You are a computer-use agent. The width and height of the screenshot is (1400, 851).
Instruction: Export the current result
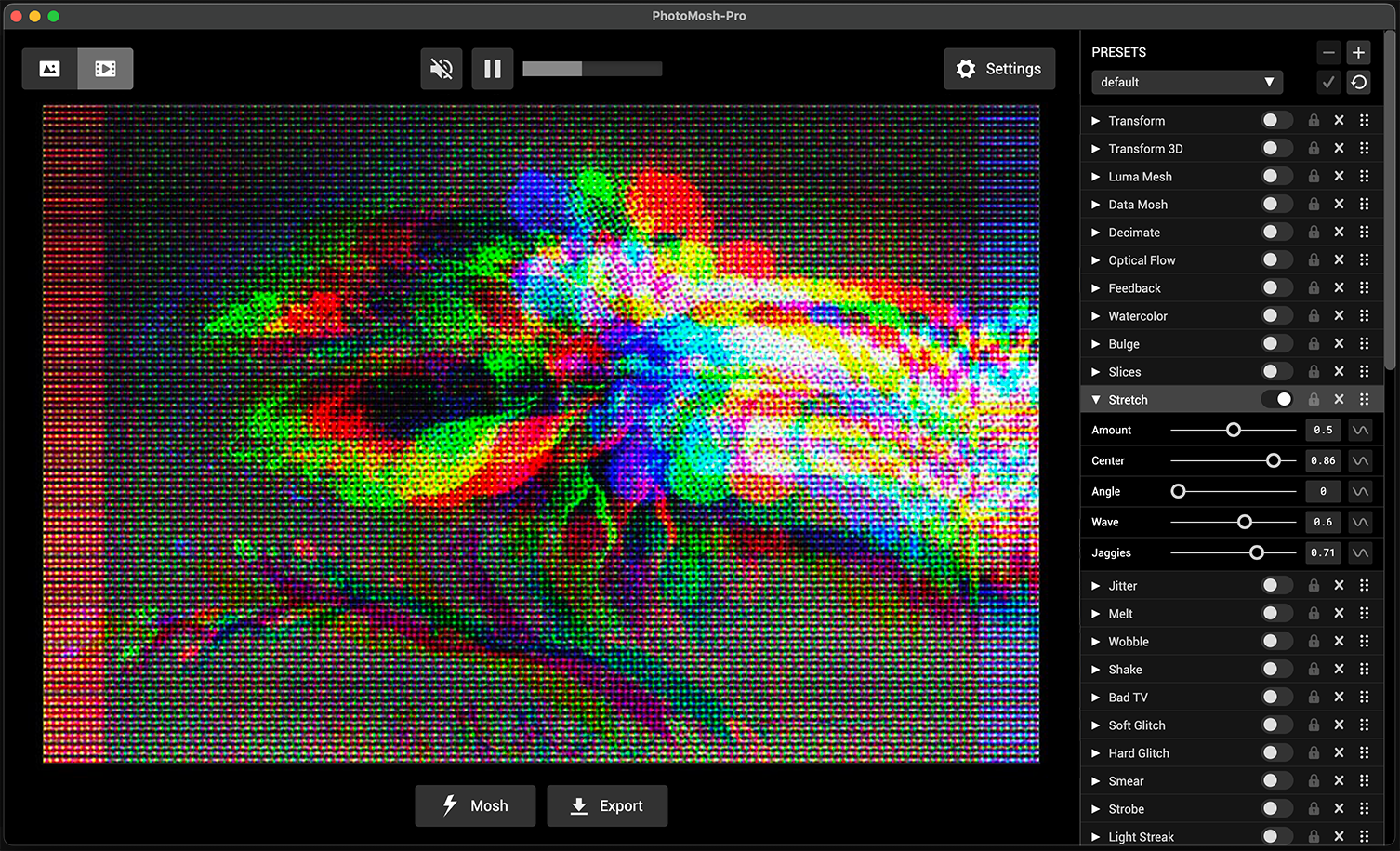[607, 805]
